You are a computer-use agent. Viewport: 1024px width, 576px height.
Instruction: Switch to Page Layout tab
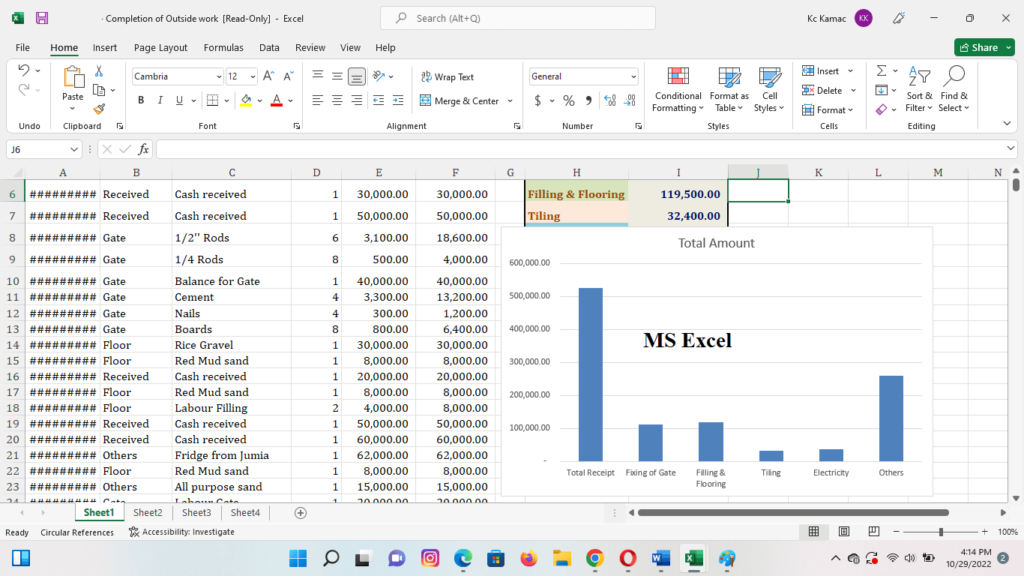[161, 48]
